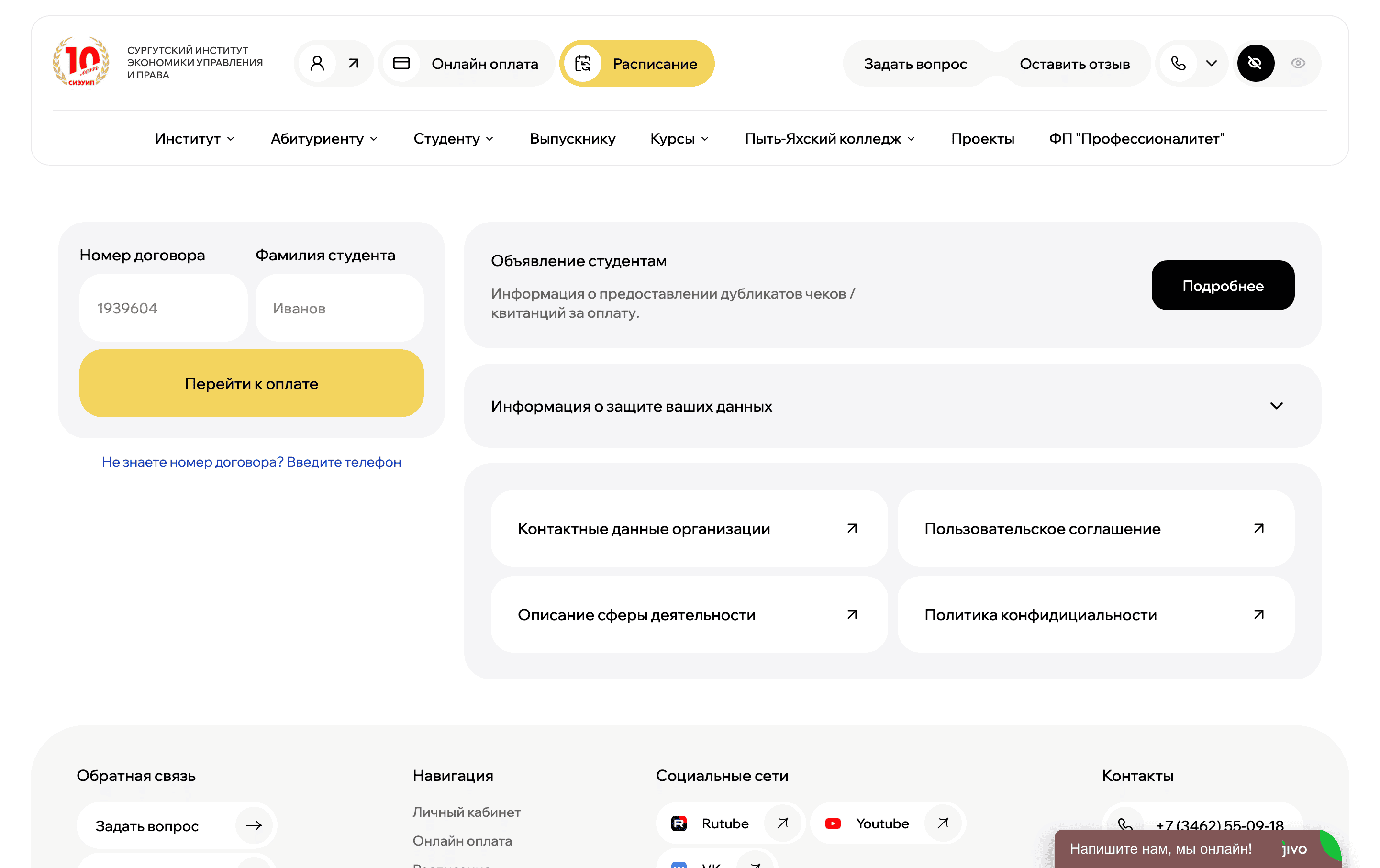Open Описание сферы деятельности card
1380x868 pixels.
[x=689, y=614]
